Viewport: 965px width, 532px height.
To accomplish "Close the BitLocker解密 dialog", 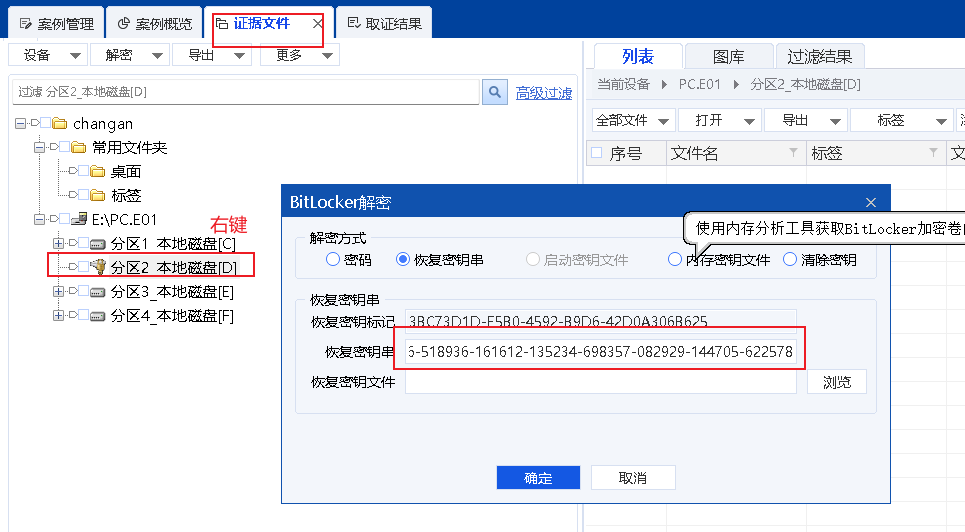I will (871, 203).
